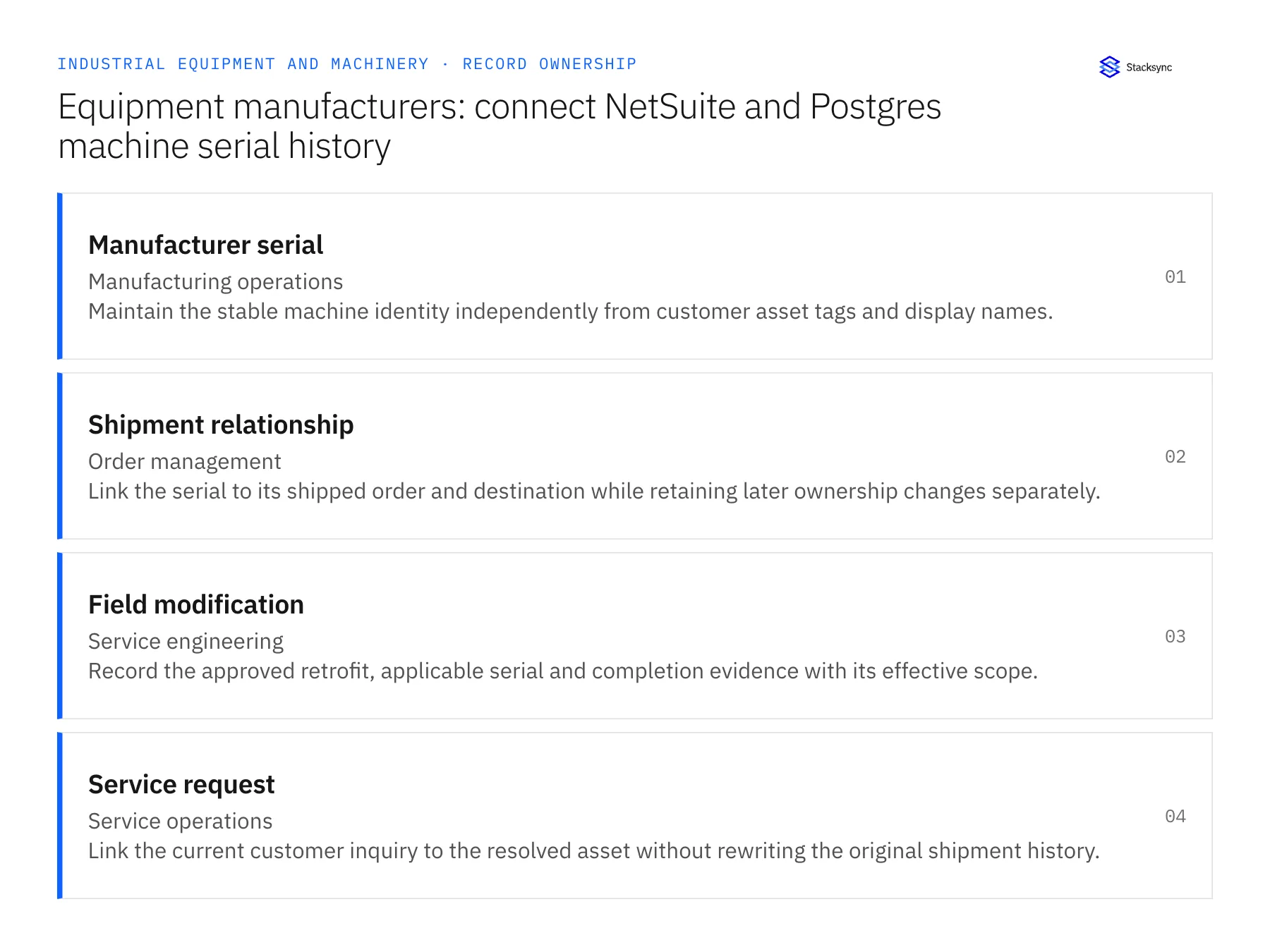Screen dimensions: 1270x952
Task: Select text 'Record the approved retrofit, applicable serial'
Action: point(316,671)
